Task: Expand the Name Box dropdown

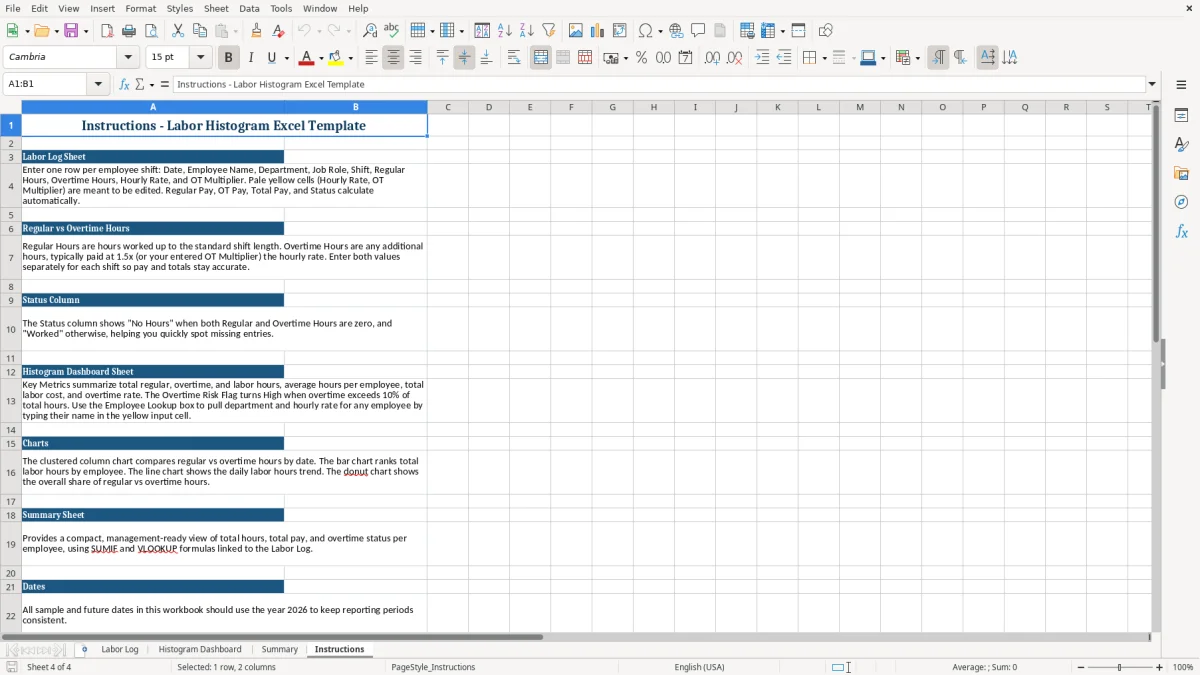Action: click(99, 84)
